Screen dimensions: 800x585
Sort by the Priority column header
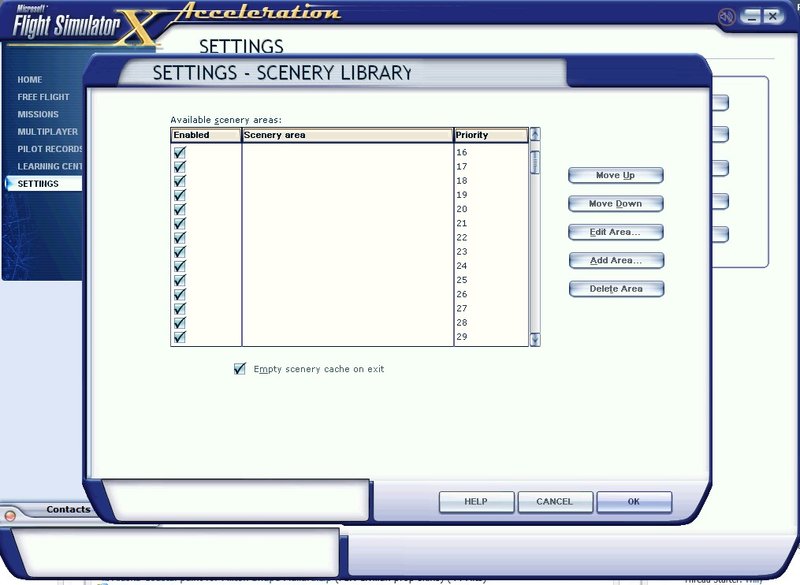pos(490,135)
